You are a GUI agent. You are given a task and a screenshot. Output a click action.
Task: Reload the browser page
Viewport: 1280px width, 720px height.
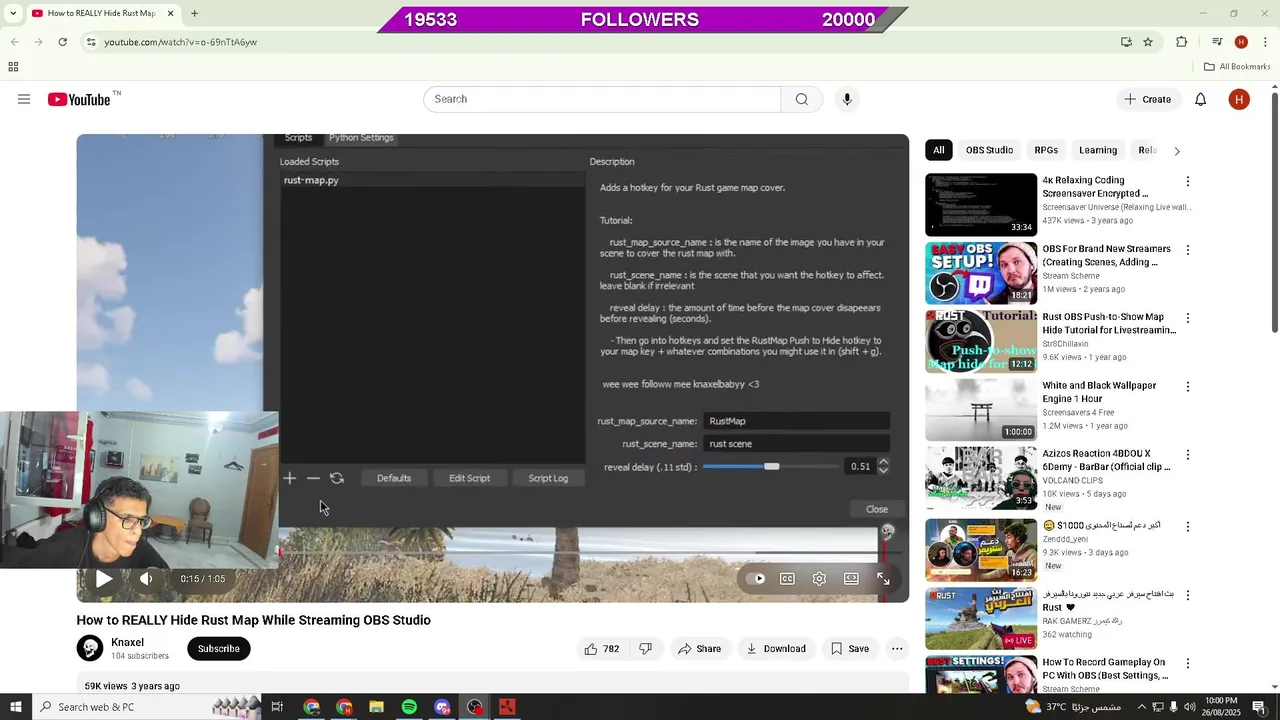[x=62, y=42]
